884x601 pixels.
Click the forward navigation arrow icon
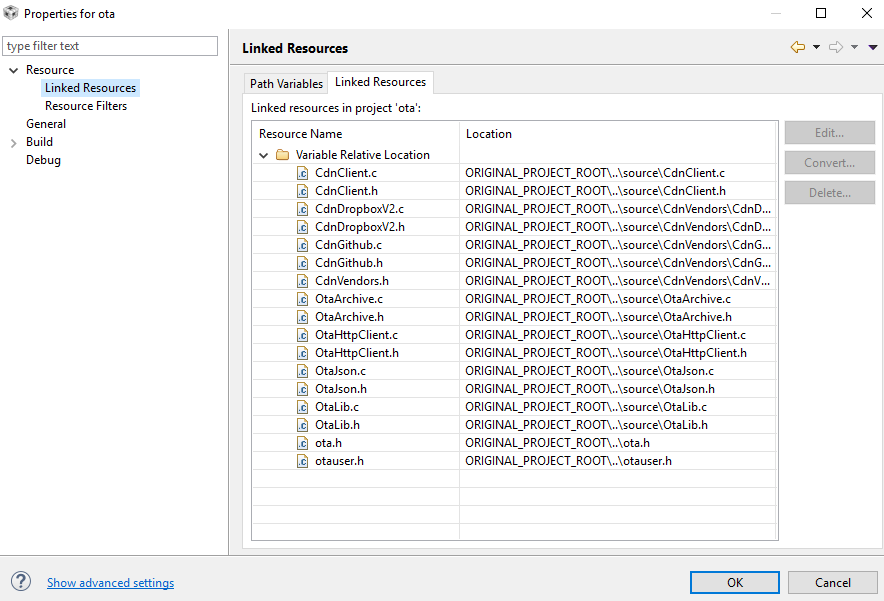(836, 47)
